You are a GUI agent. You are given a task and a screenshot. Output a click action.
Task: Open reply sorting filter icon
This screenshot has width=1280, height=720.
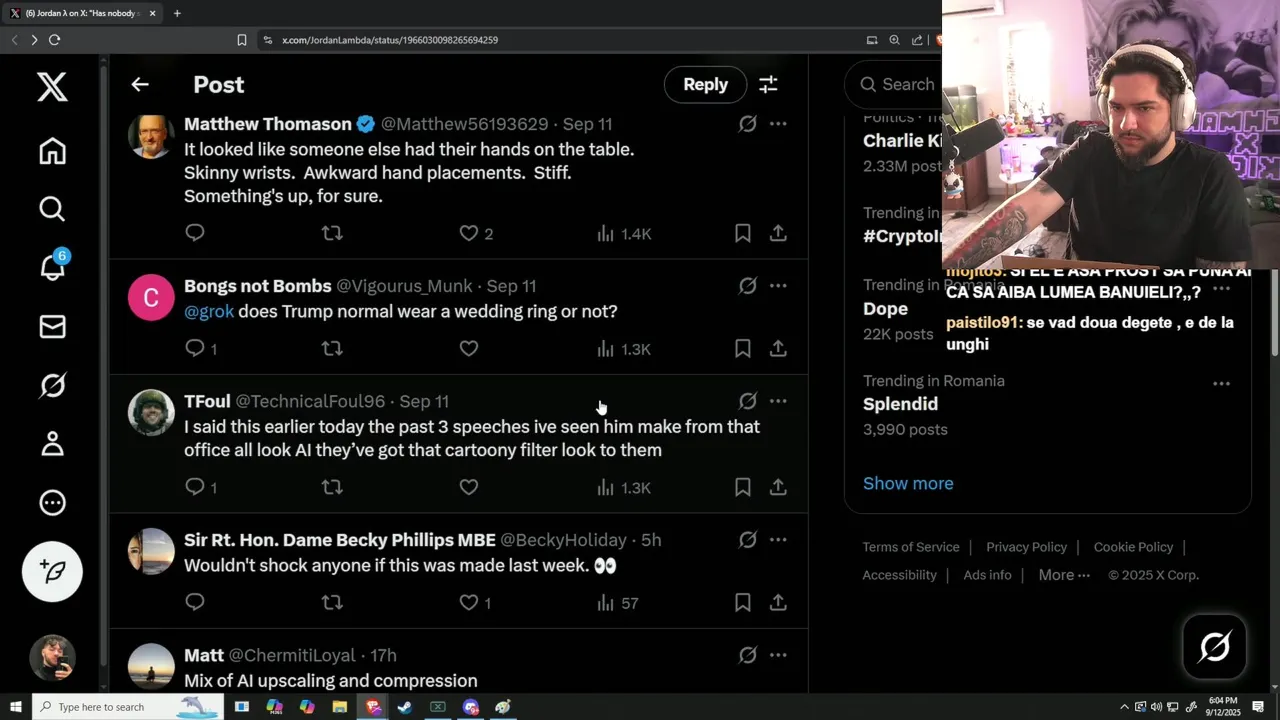(x=768, y=85)
